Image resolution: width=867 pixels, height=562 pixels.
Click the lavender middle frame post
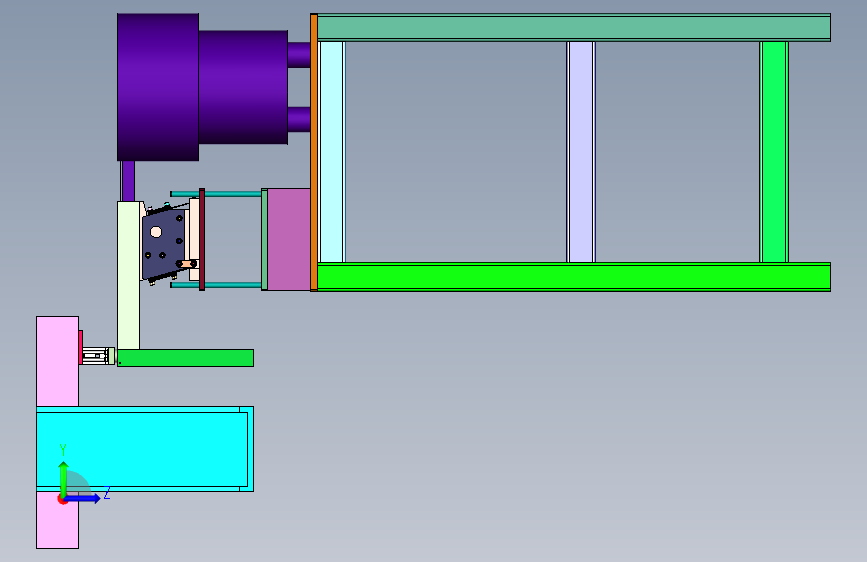581,152
